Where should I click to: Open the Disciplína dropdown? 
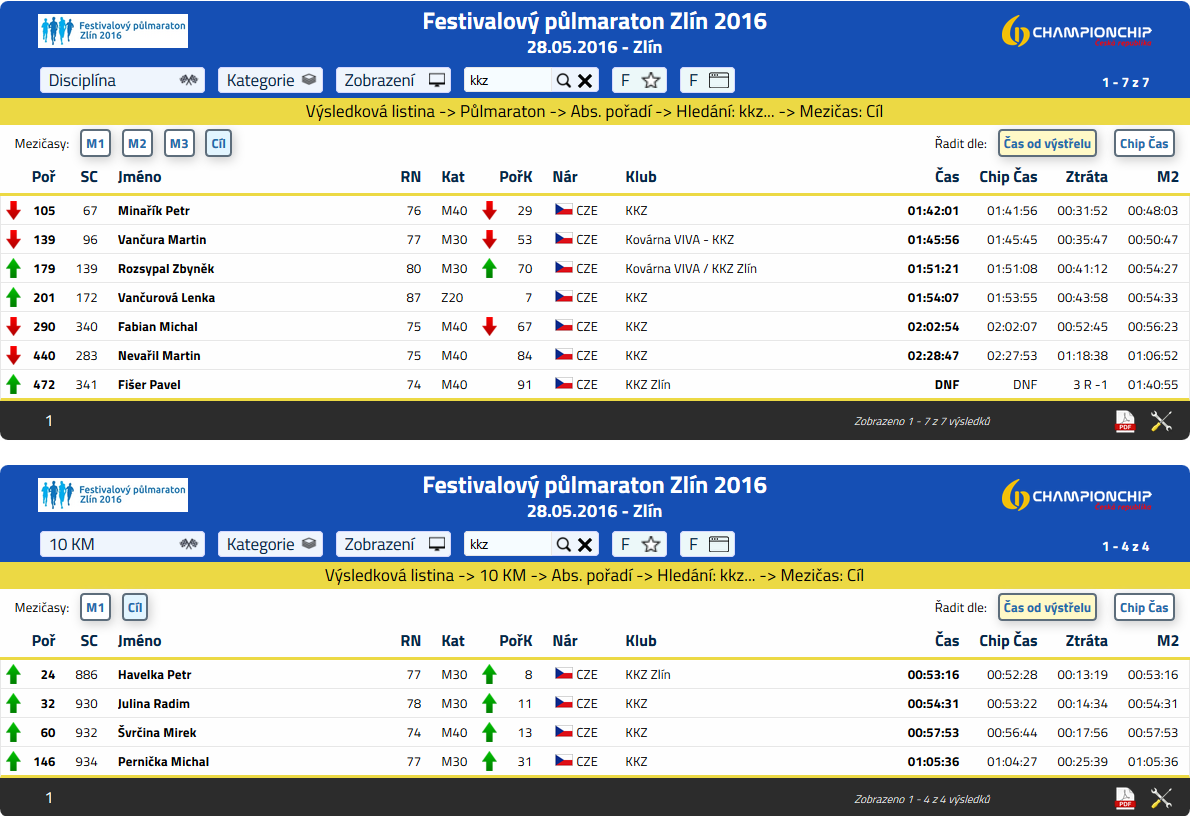[x=122, y=80]
